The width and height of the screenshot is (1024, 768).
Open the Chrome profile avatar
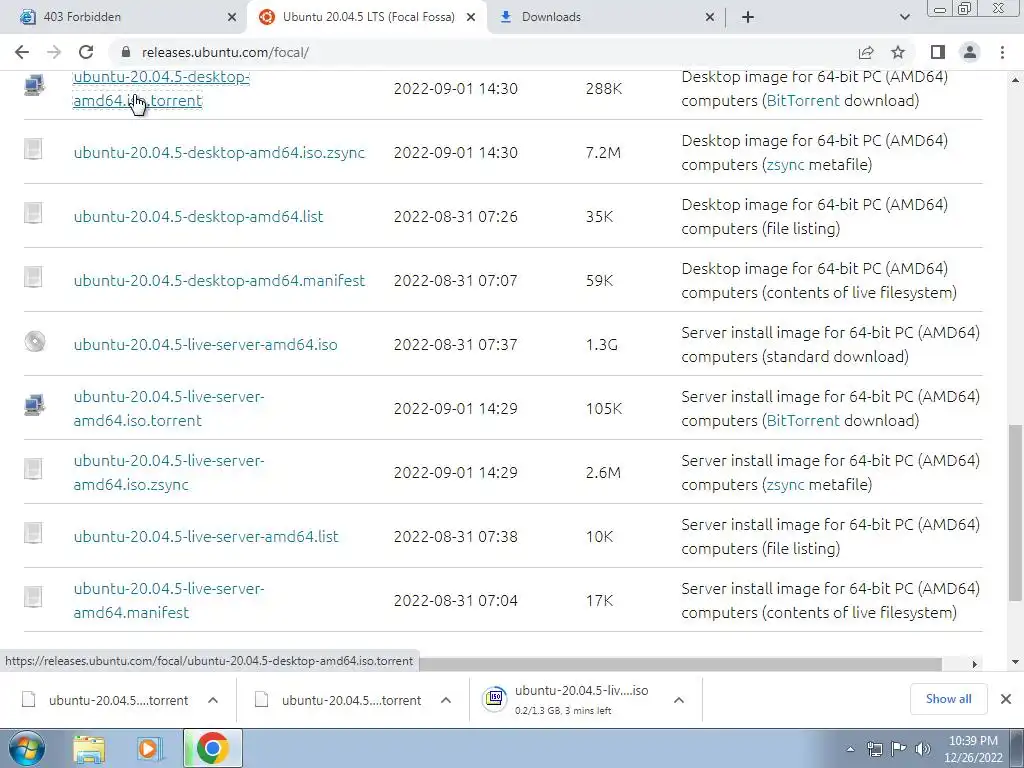pos(970,52)
